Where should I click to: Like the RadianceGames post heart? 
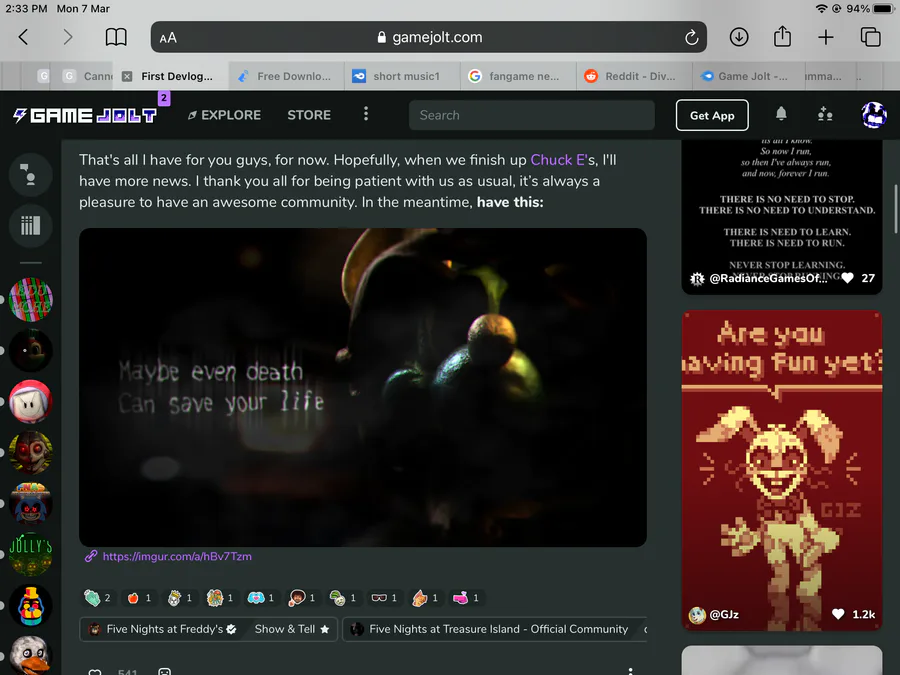point(847,278)
